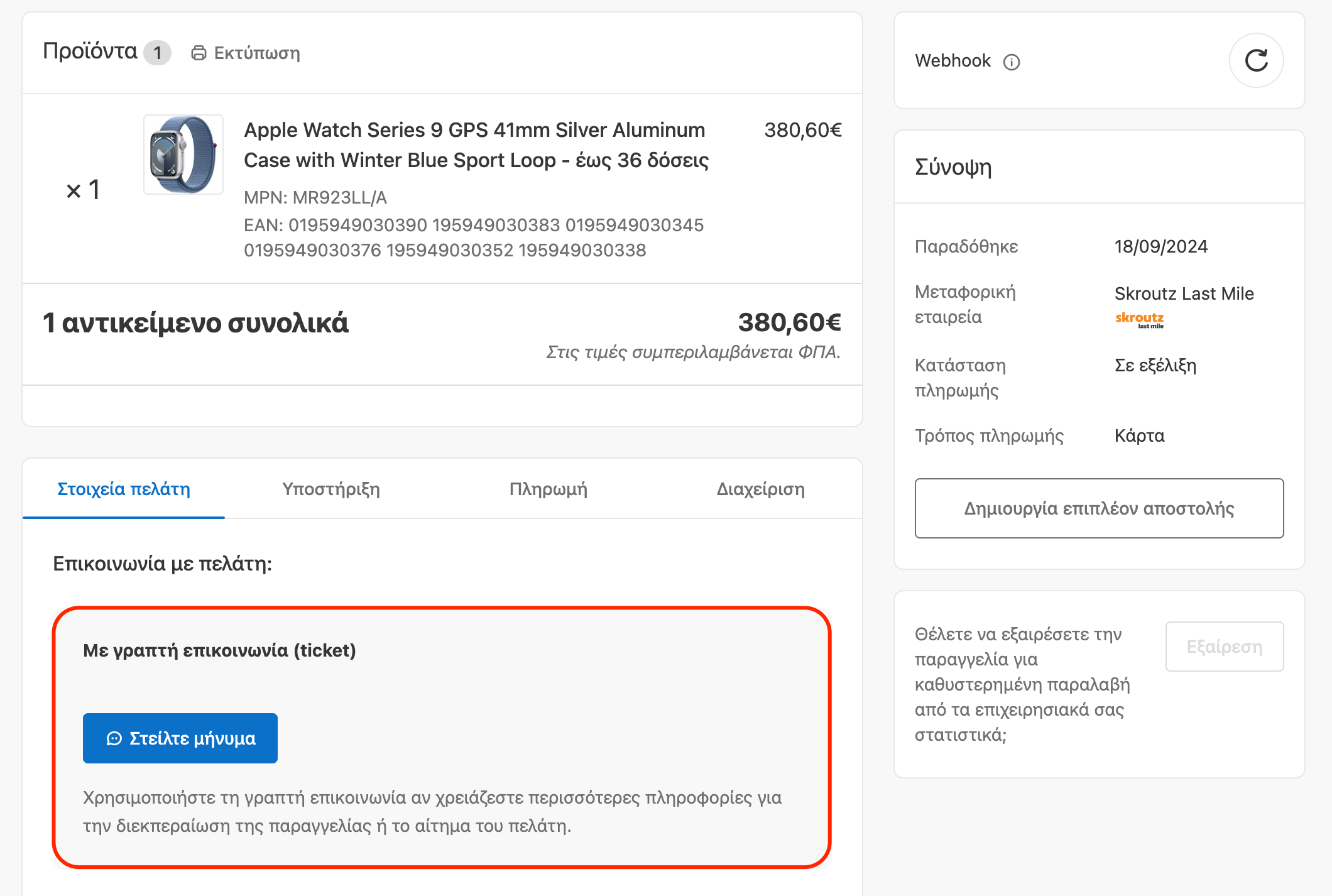
Task: Switch to the Πληρωμή tab
Action: (x=549, y=489)
